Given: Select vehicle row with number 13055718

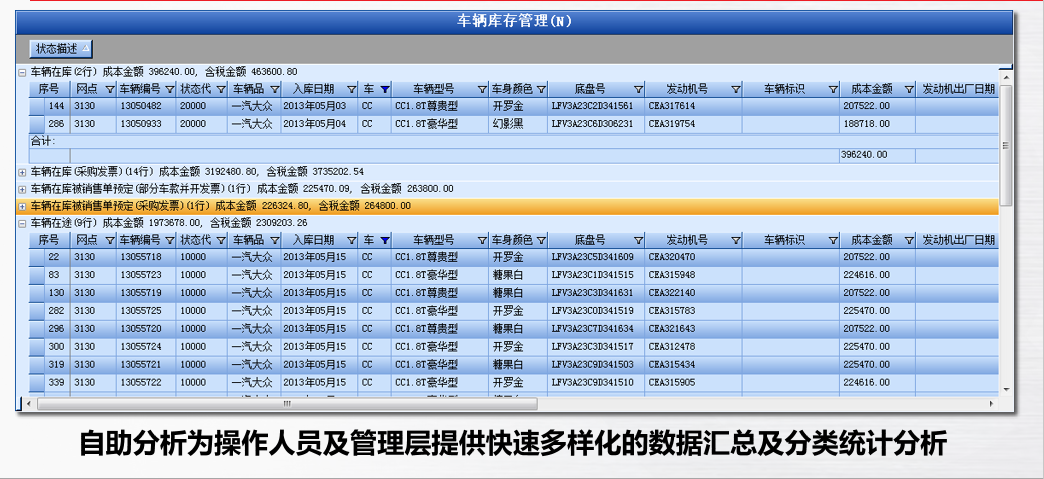Looking at the screenshot, I should click(x=140, y=258).
